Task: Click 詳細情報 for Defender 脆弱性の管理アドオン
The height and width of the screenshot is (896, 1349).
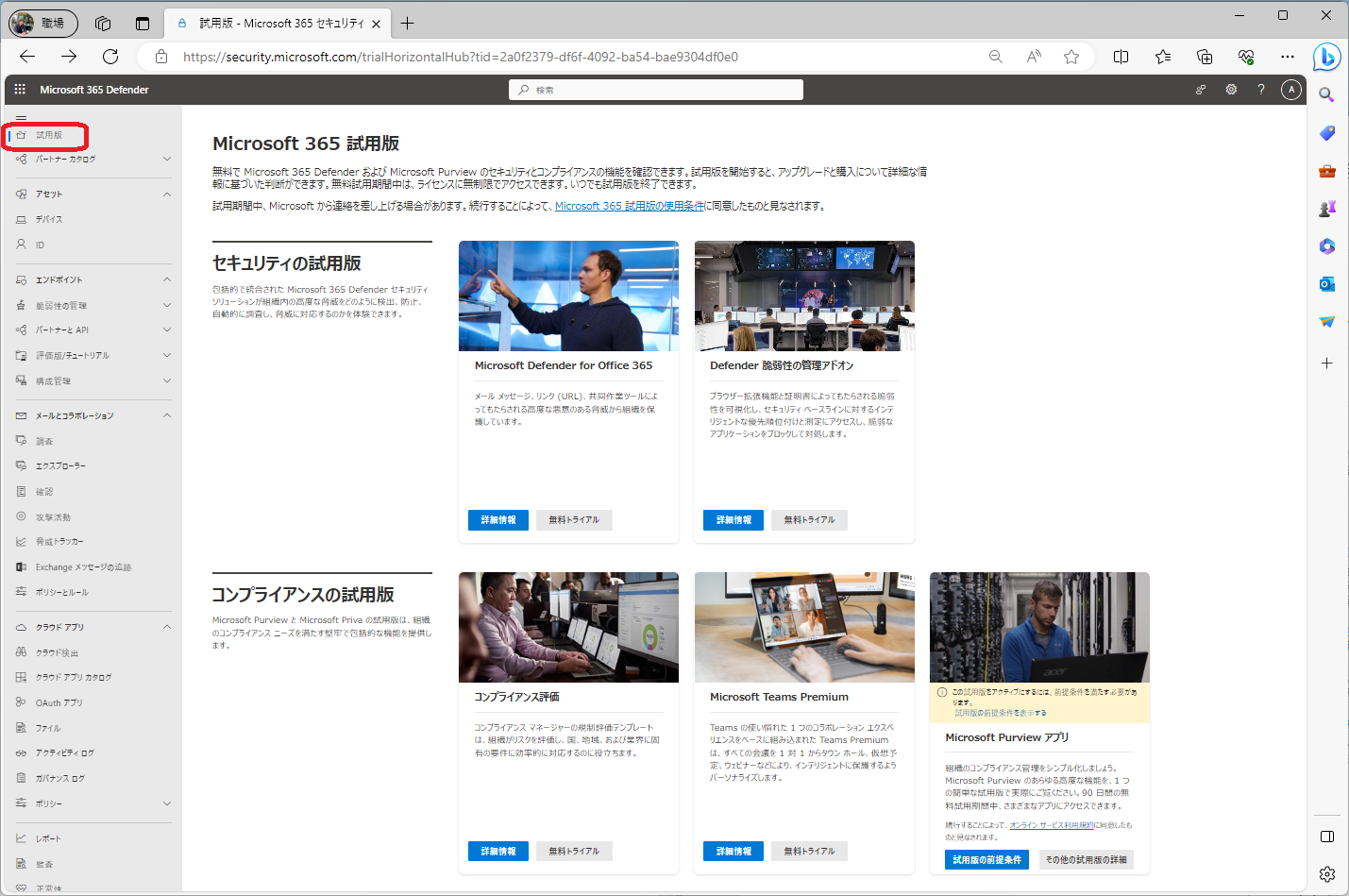Action: click(734, 520)
